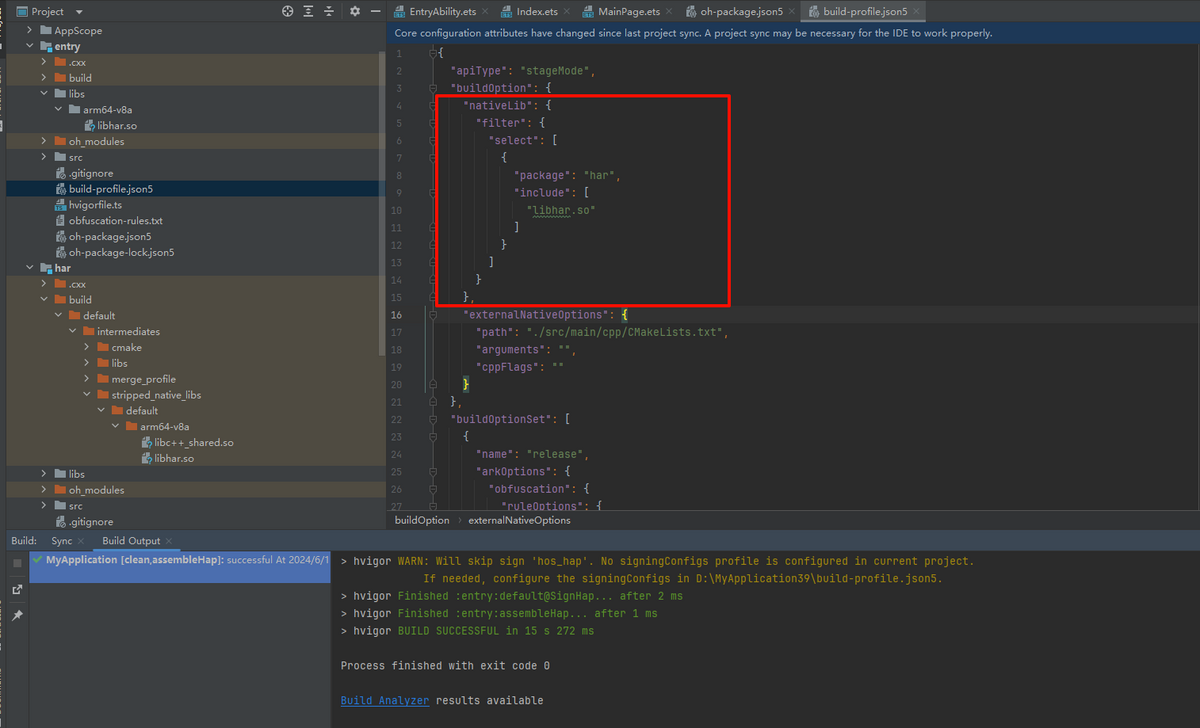The image size is (1200, 728).
Task: Click the locate/select opened file target icon
Action: click(288, 11)
